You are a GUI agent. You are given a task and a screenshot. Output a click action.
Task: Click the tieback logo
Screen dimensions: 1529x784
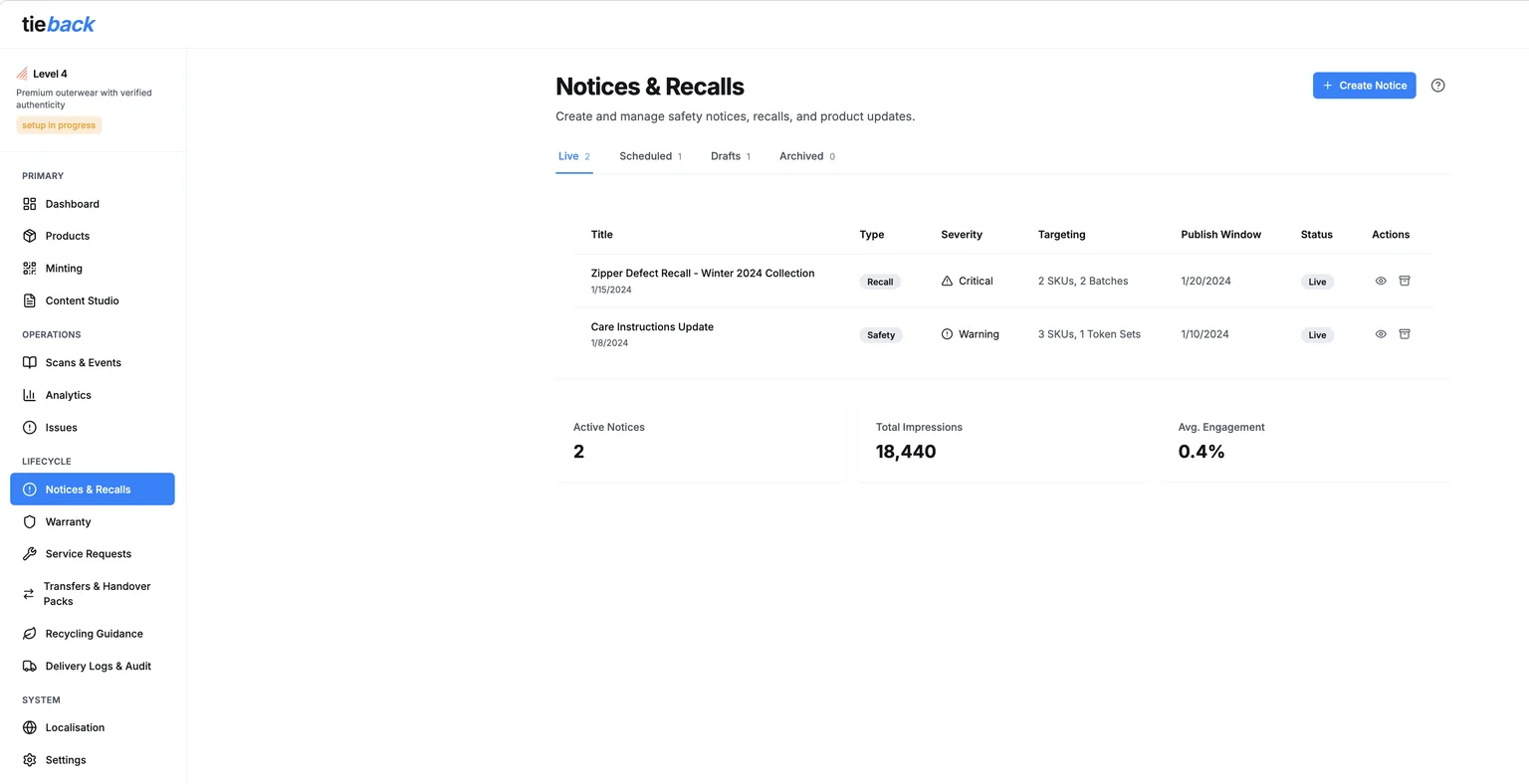pos(58,24)
